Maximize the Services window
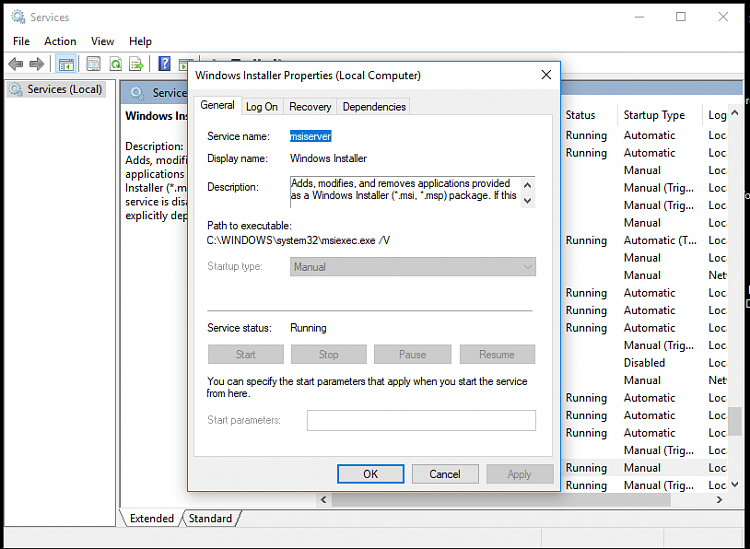This screenshot has height=549, width=750. click(681, 17)
